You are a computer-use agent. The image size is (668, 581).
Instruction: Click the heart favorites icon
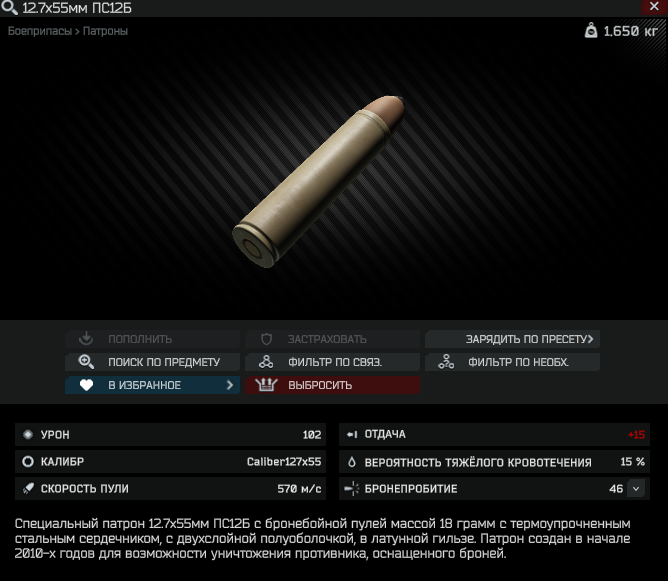[x=86, y=385]
